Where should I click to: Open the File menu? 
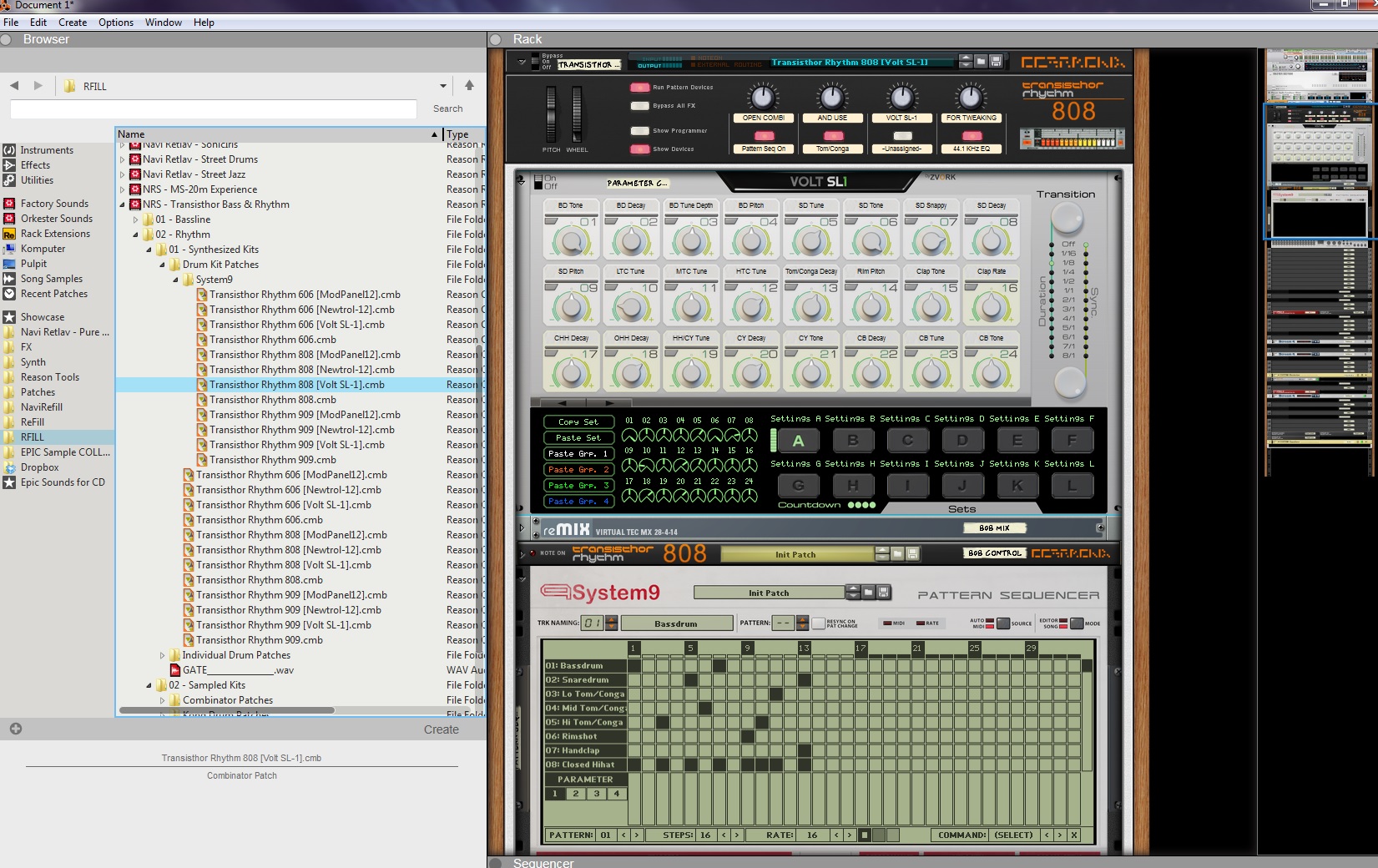pyautogui.click(x=11, y=23)
